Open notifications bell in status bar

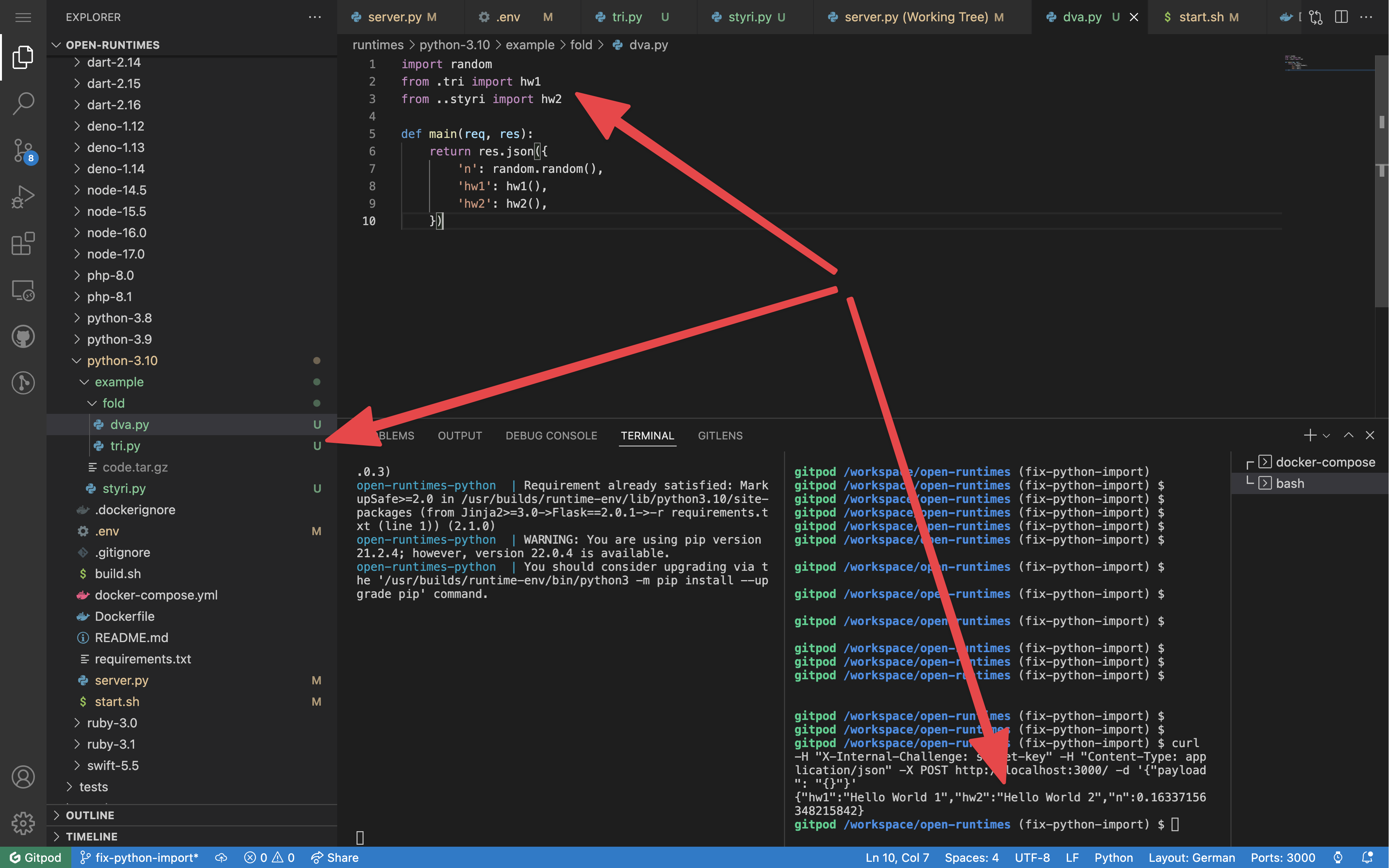1367,858
